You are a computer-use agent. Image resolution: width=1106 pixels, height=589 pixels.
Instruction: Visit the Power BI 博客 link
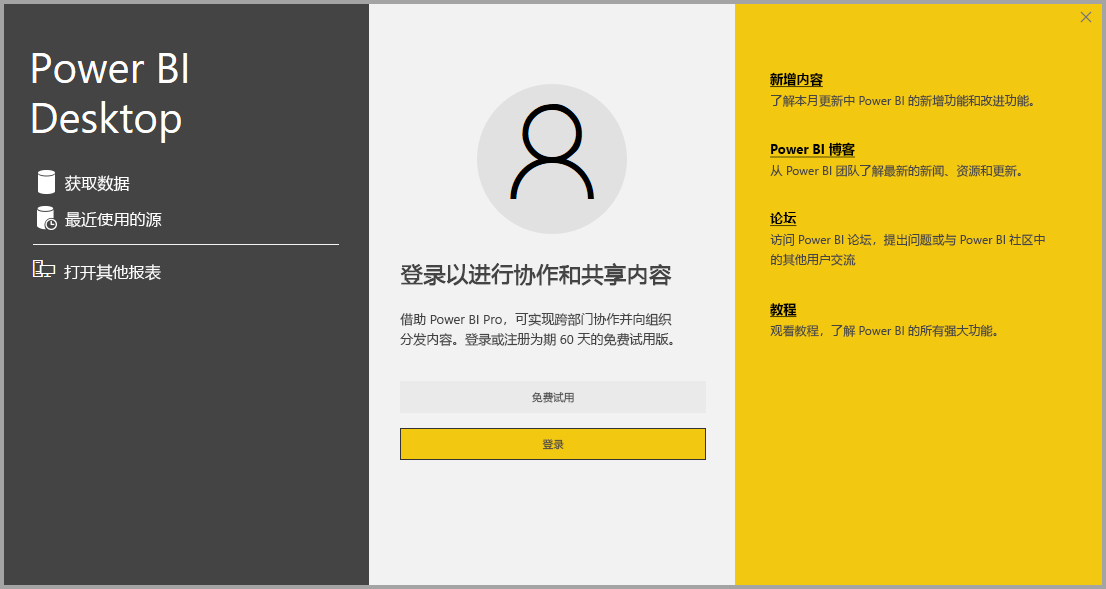(813, 150)
